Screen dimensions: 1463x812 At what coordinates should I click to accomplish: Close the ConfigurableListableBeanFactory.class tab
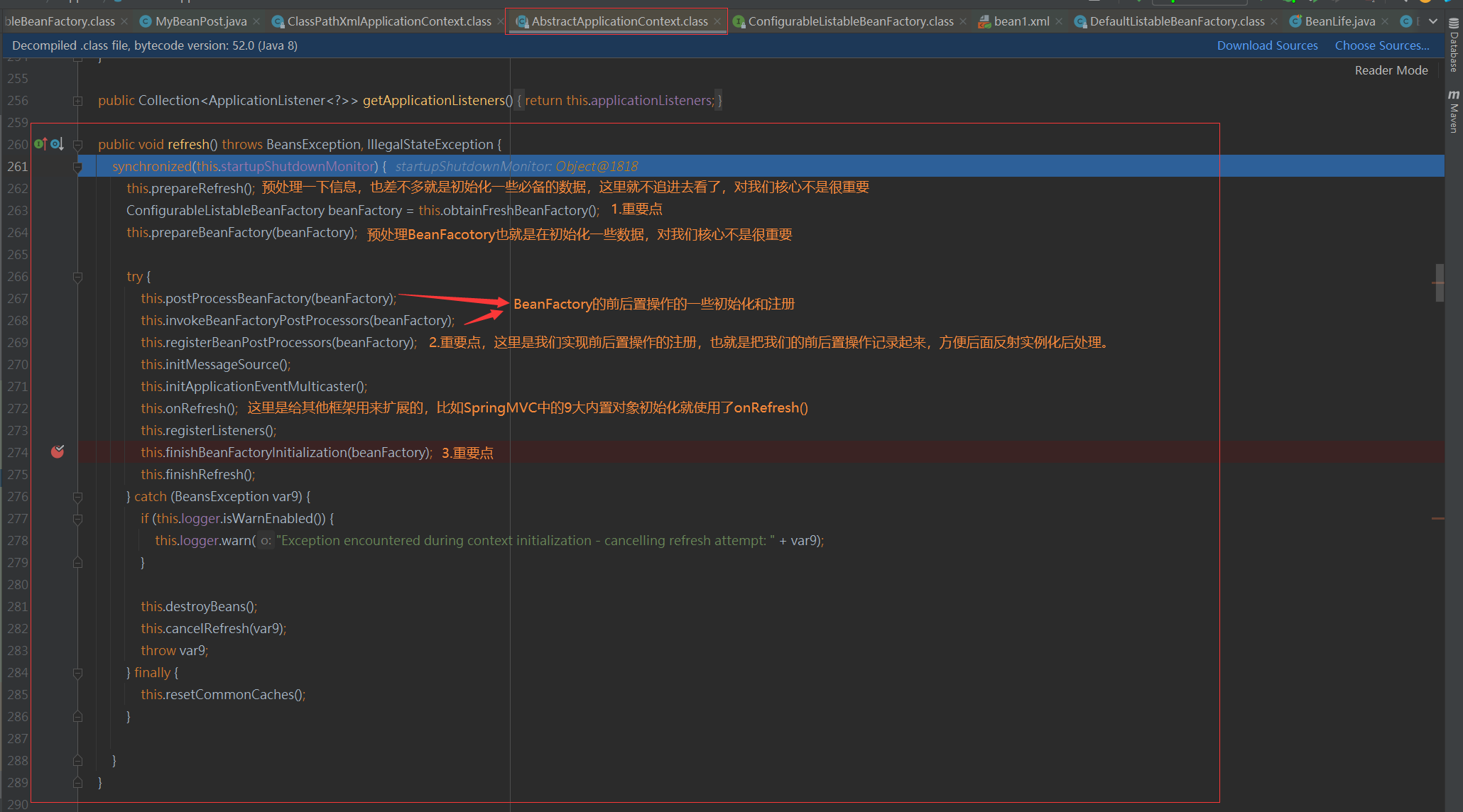point(963,21)
